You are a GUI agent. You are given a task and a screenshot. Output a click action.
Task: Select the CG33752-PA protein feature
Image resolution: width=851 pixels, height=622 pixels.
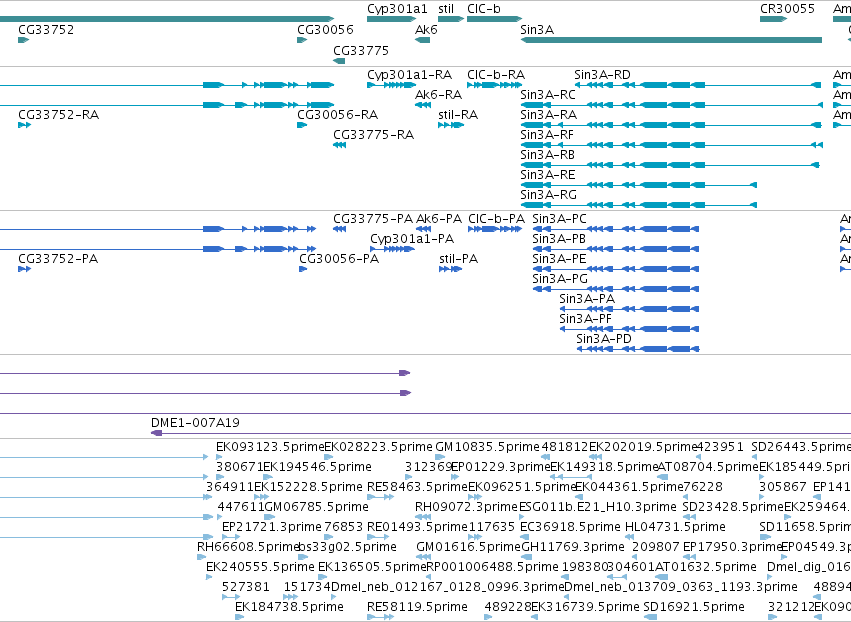[x=24, y=269]
